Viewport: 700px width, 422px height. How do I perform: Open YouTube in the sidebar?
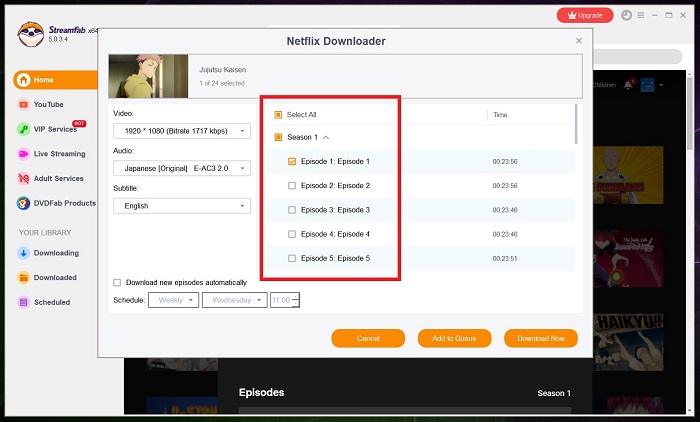pos(48,104)
